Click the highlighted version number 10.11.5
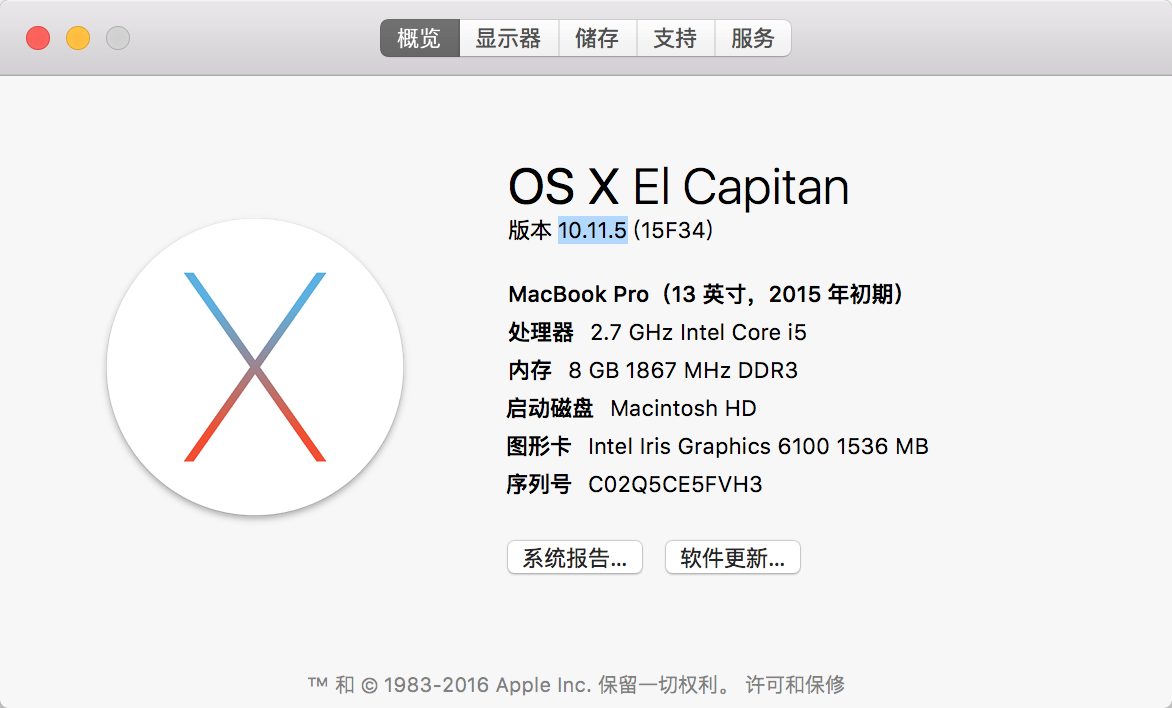Image resolution: width=1172 pixels, height=708 pixels. point(592,231)
